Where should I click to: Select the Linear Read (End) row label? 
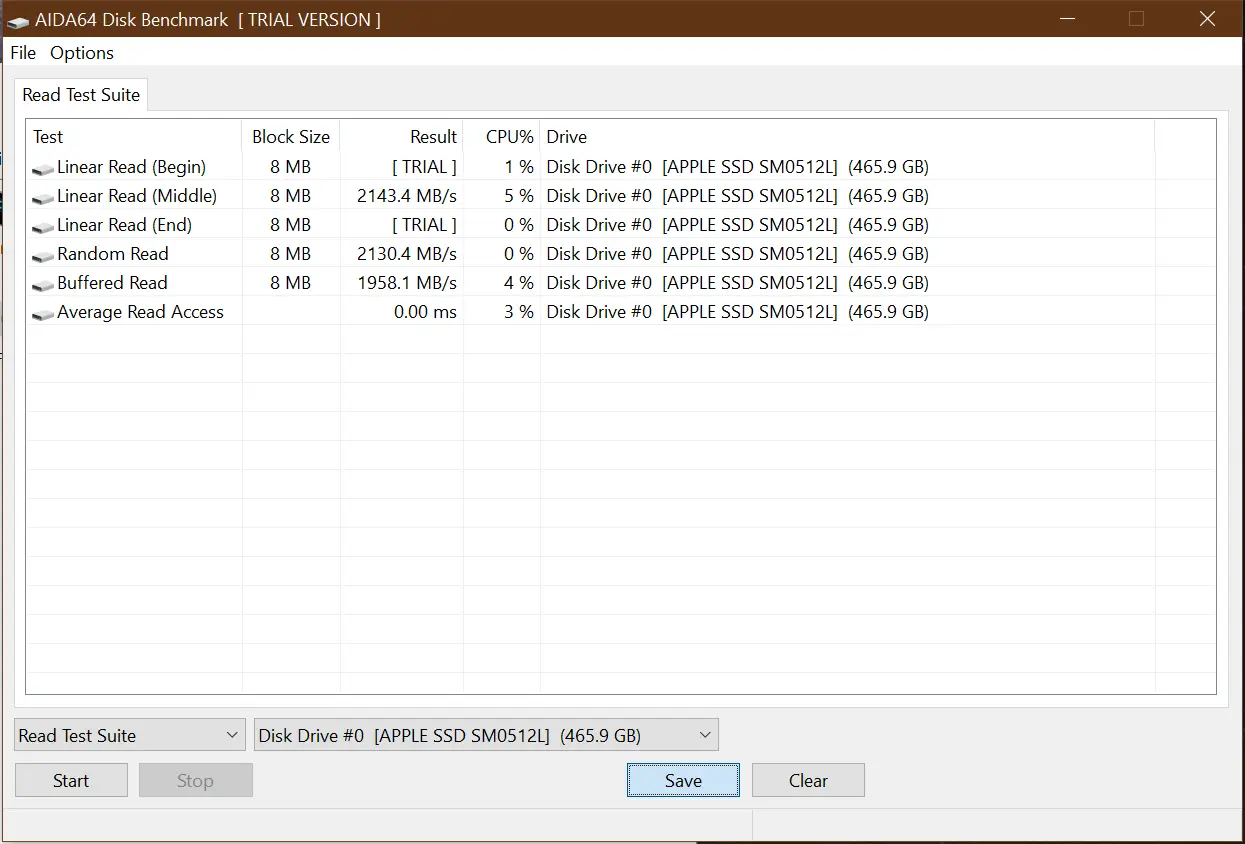click(124, 225)
